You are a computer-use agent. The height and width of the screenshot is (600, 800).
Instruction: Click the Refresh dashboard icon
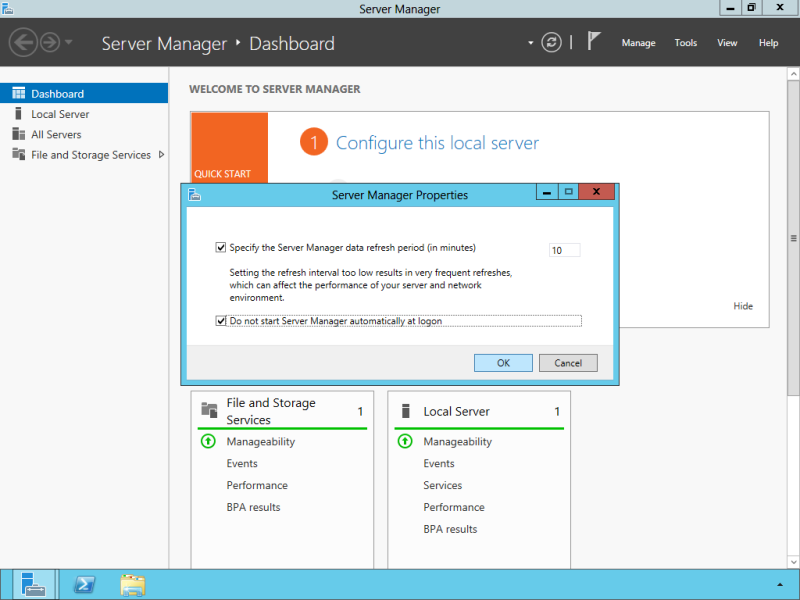551,42
